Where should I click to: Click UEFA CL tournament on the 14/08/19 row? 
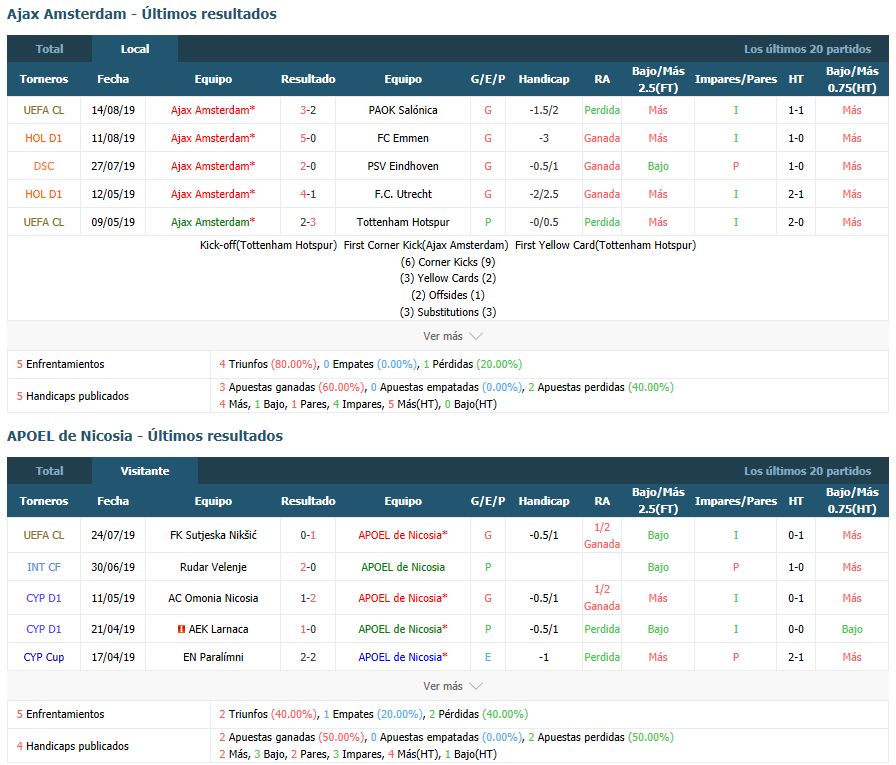click(x=44, y=110)
